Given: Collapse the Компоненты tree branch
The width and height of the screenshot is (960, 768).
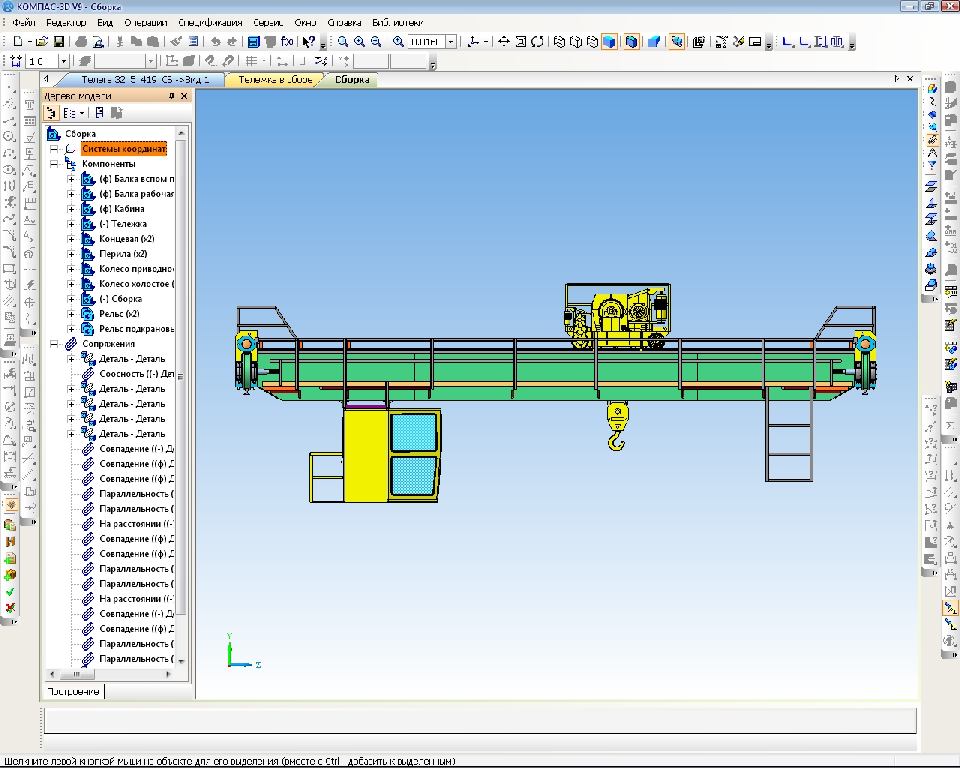Looking at the screenshot, I should (x=54, y=164).
